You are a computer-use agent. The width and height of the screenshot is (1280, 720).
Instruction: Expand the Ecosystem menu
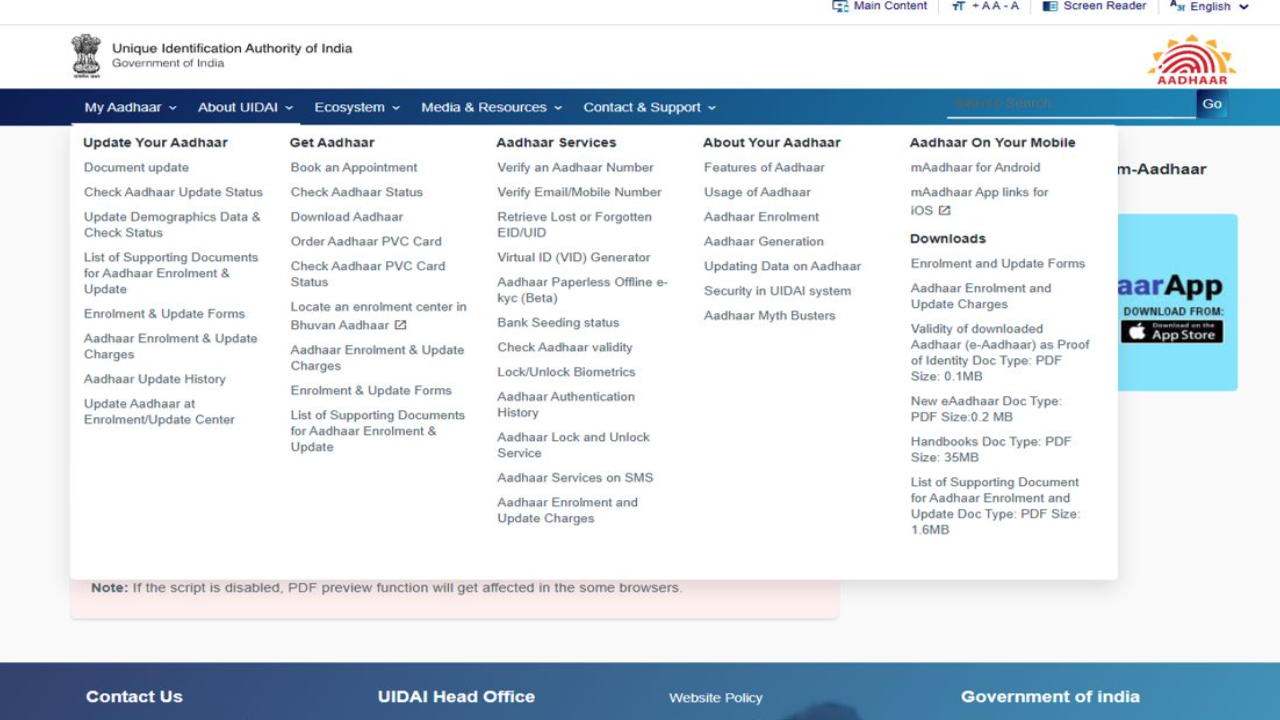point(356,107)
